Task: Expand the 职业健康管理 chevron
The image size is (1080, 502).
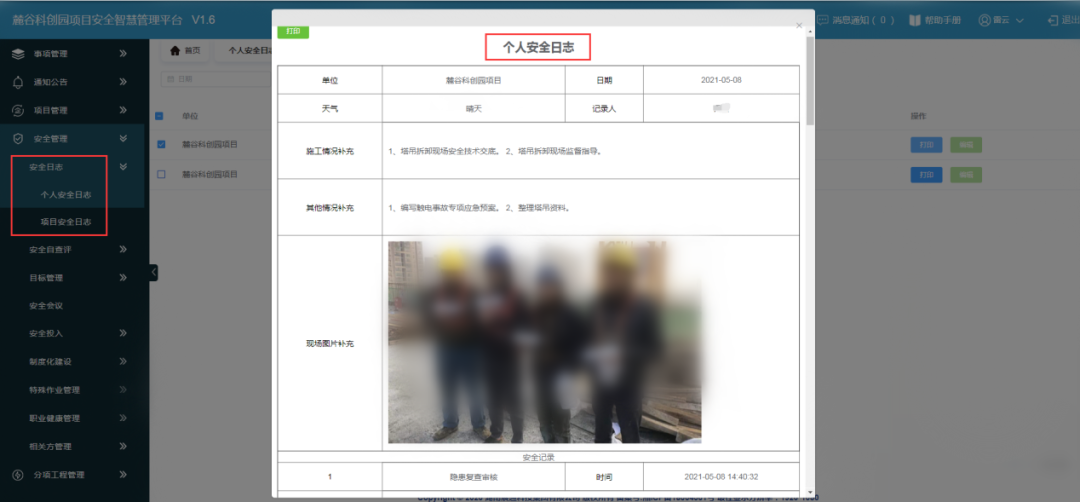Action: [x=123, y=418]
